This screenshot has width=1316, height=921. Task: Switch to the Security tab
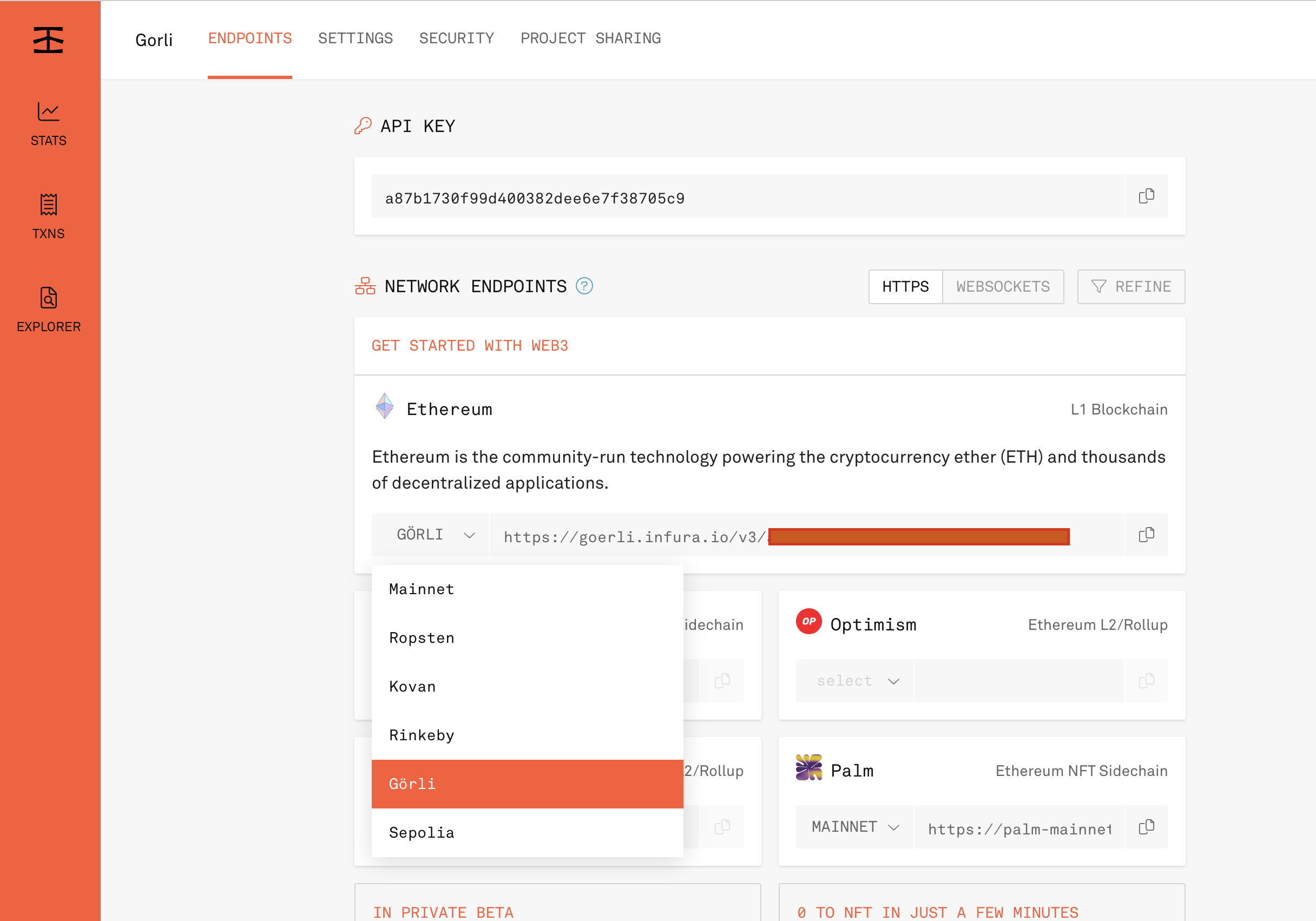(x=456, y=38)
